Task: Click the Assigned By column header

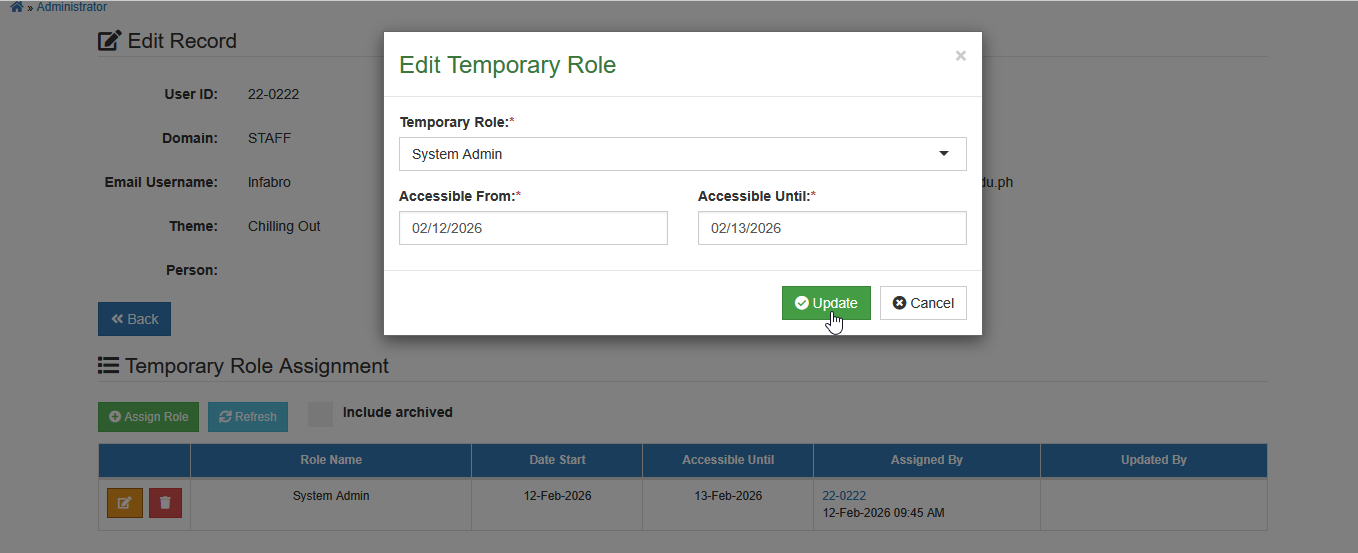Action: point(927,460)
